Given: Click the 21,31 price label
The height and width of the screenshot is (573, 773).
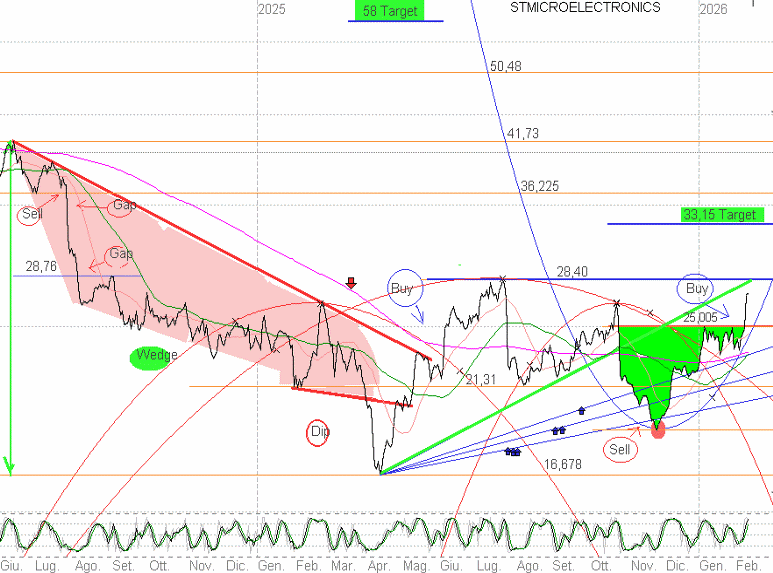Looking at the screenshot, I should pyautogui.click(x=481, y=380).
